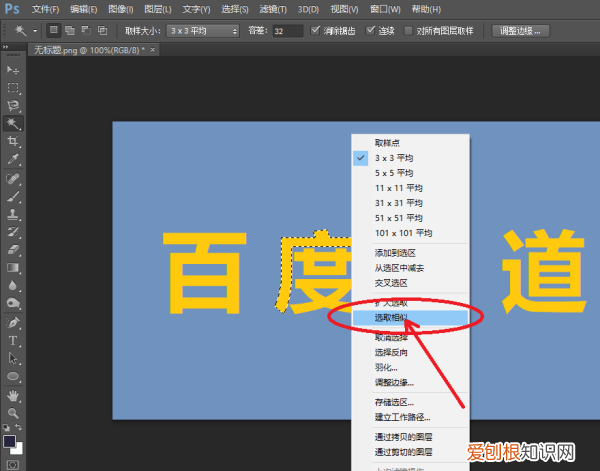Open the 3D(D) menu

pos(308,9)
